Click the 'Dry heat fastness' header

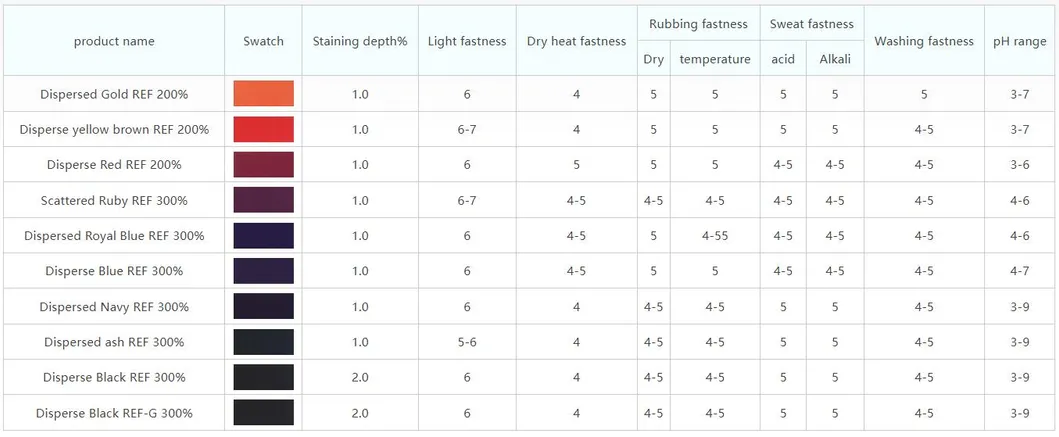pos(576,41)
